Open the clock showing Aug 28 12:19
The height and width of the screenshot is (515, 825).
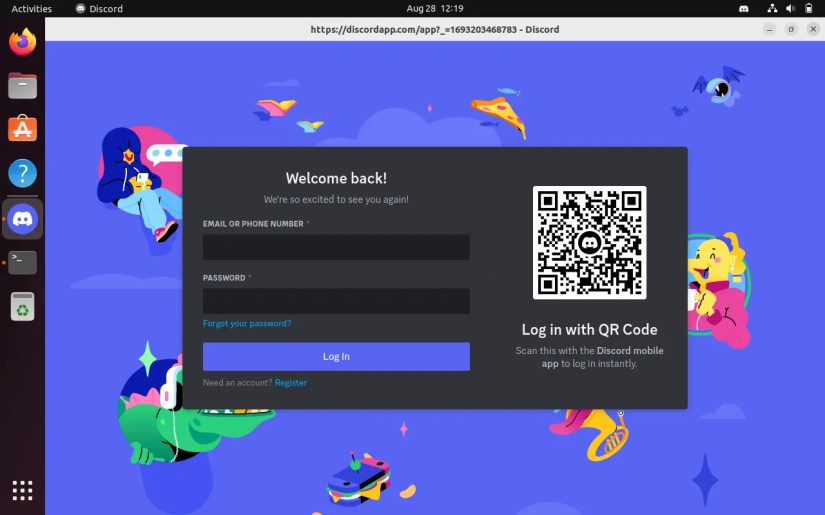click(x=435, y=8)
